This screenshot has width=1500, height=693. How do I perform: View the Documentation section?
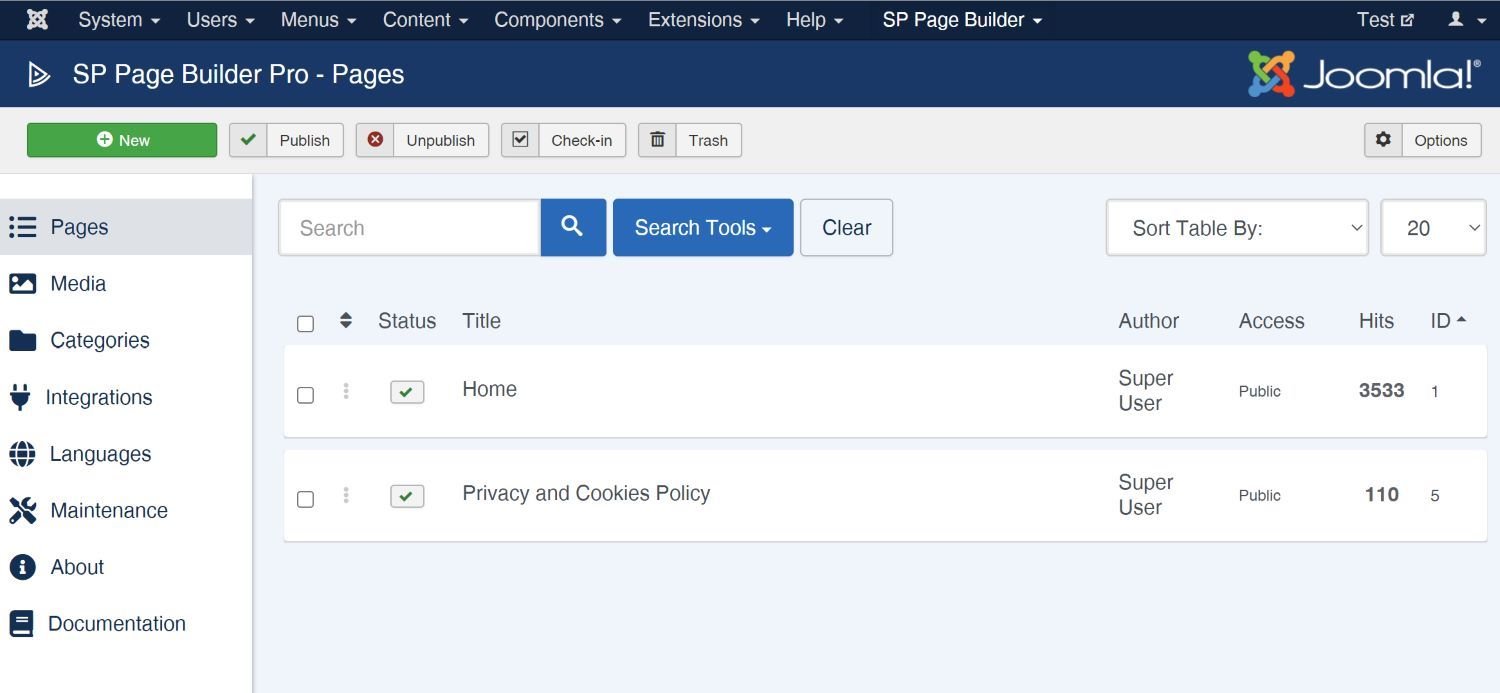117,623
